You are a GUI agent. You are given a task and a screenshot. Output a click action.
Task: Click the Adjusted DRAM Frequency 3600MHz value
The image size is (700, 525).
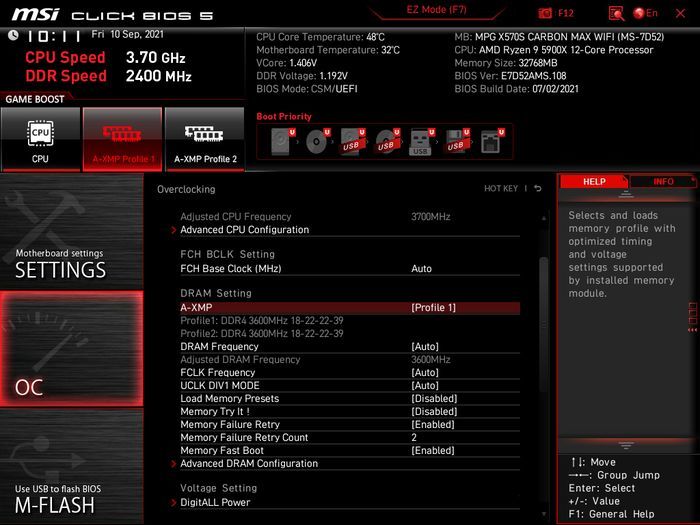[x=430, y=359]
